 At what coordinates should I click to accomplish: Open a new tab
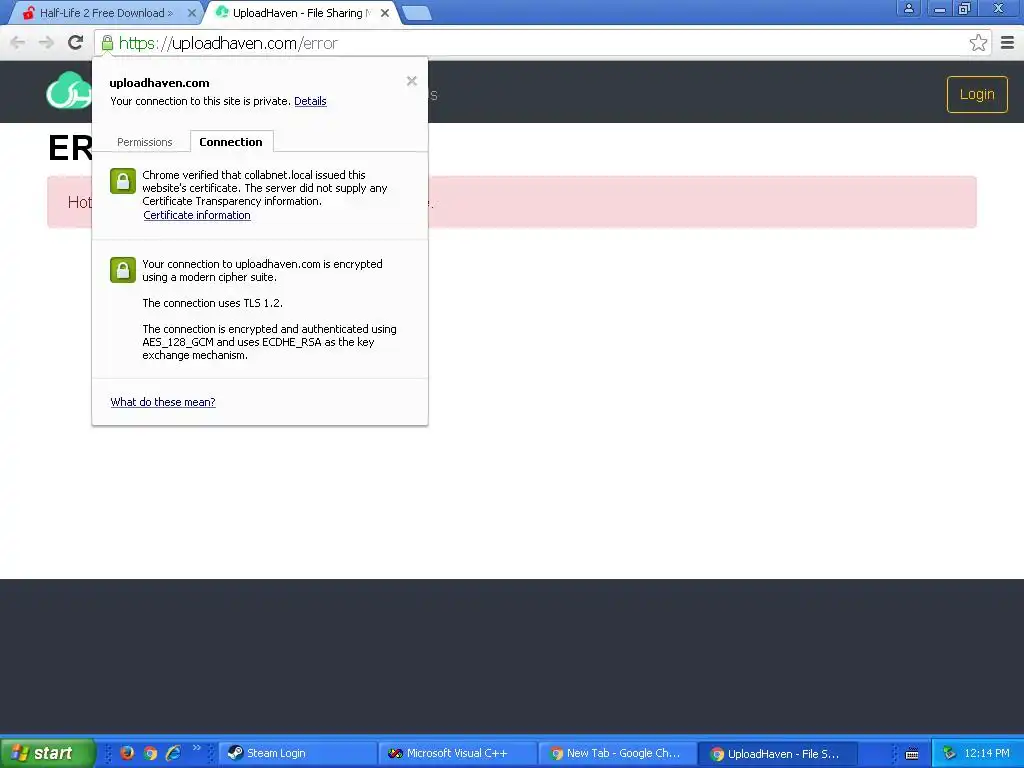pos(416,13)
